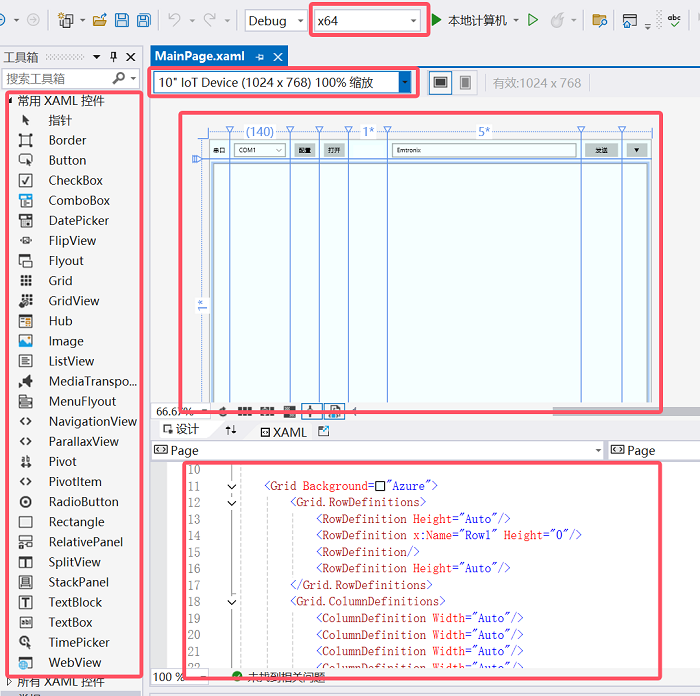700x696 pixels.
Task: Select the Image control
Action: pos(66,341)
